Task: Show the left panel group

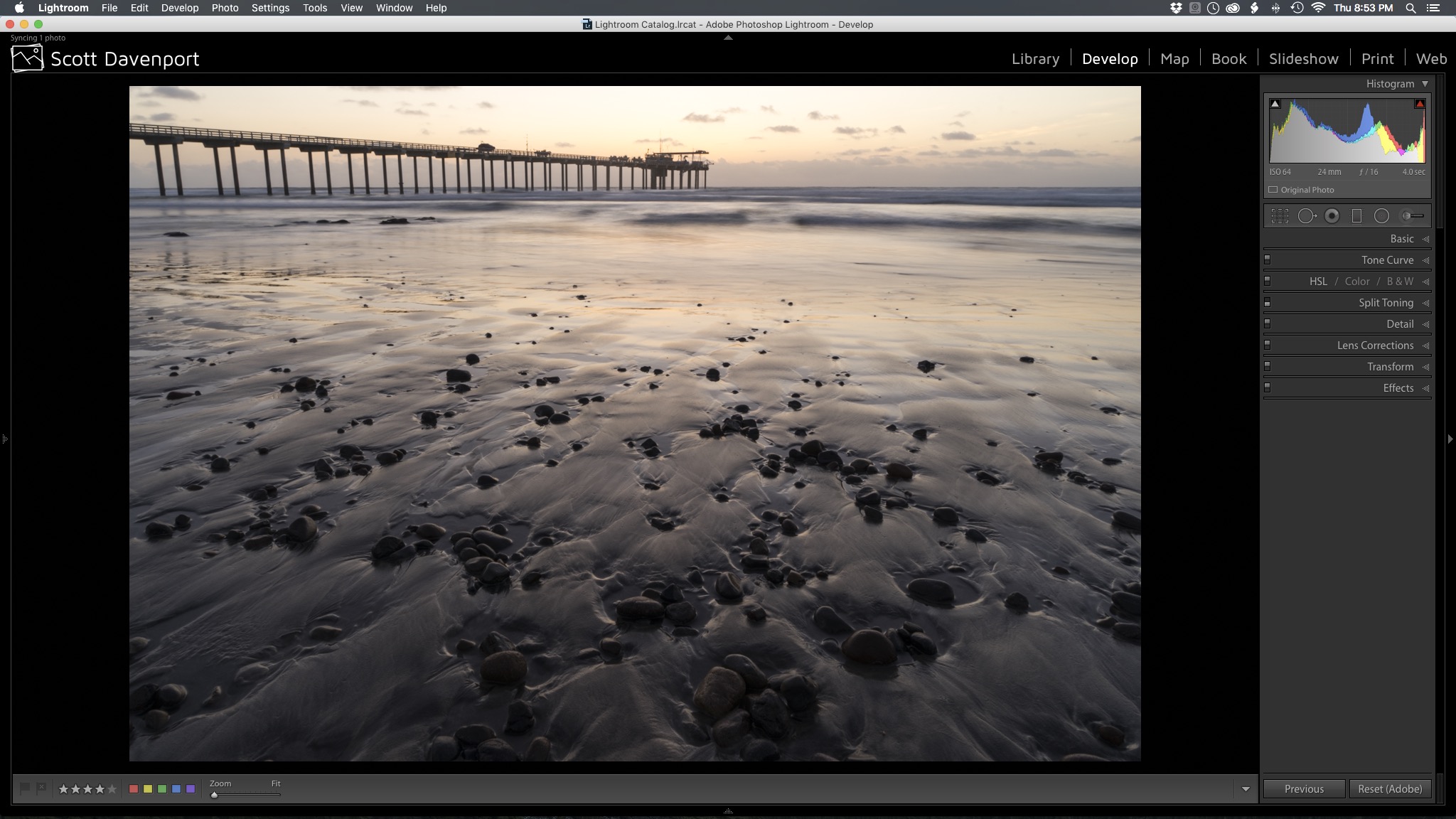Action: click(4, 439)
